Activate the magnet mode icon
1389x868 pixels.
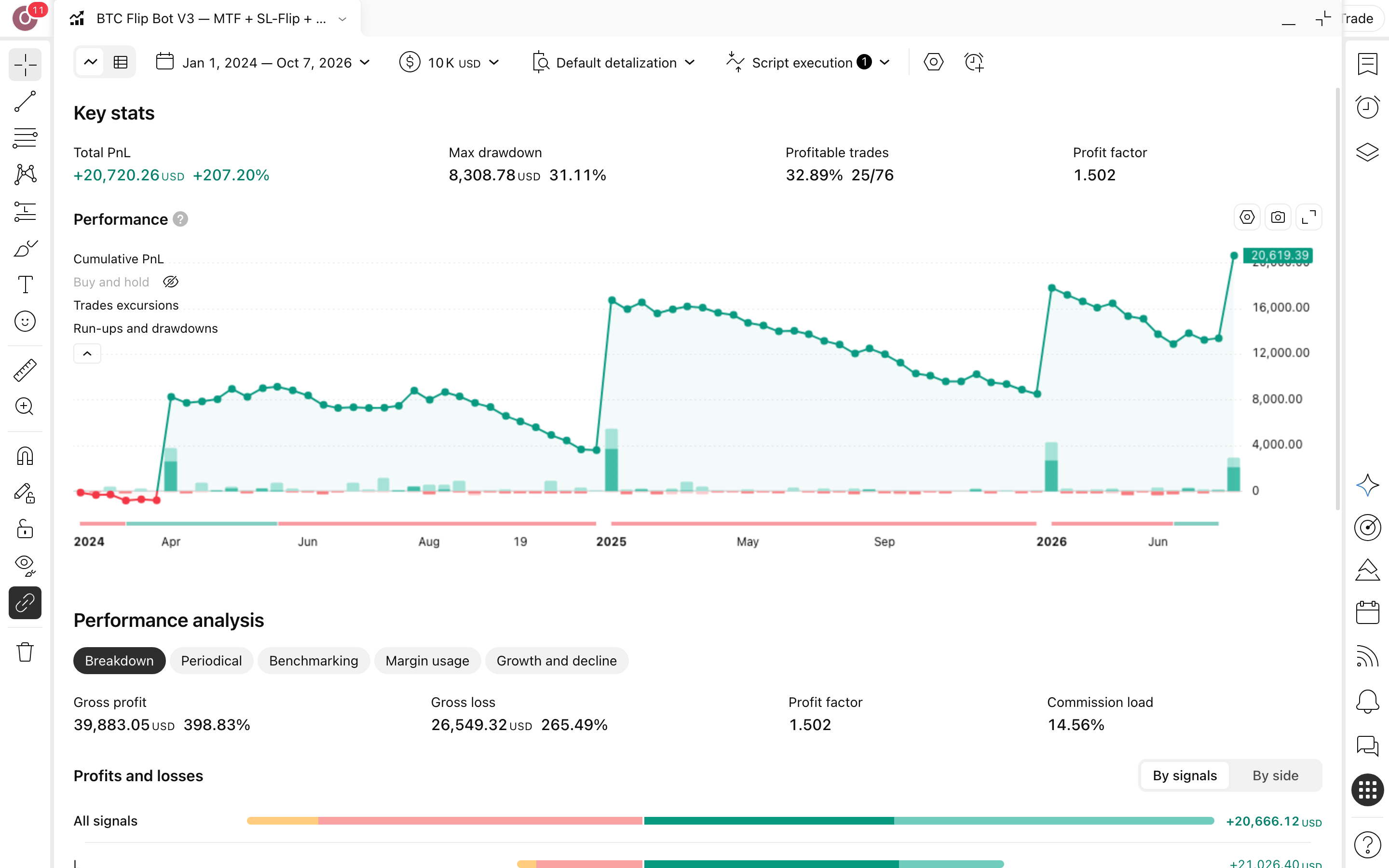click(25, 456)
